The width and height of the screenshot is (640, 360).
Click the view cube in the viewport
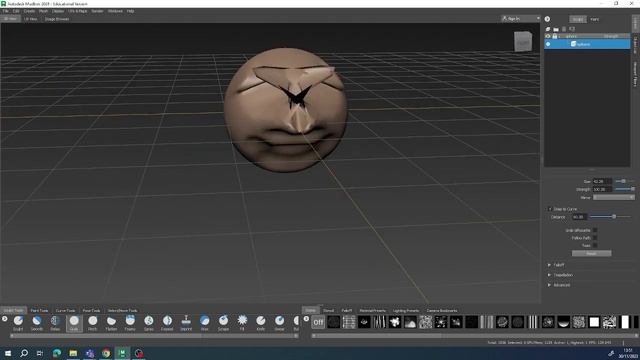(x=523, y=41)
